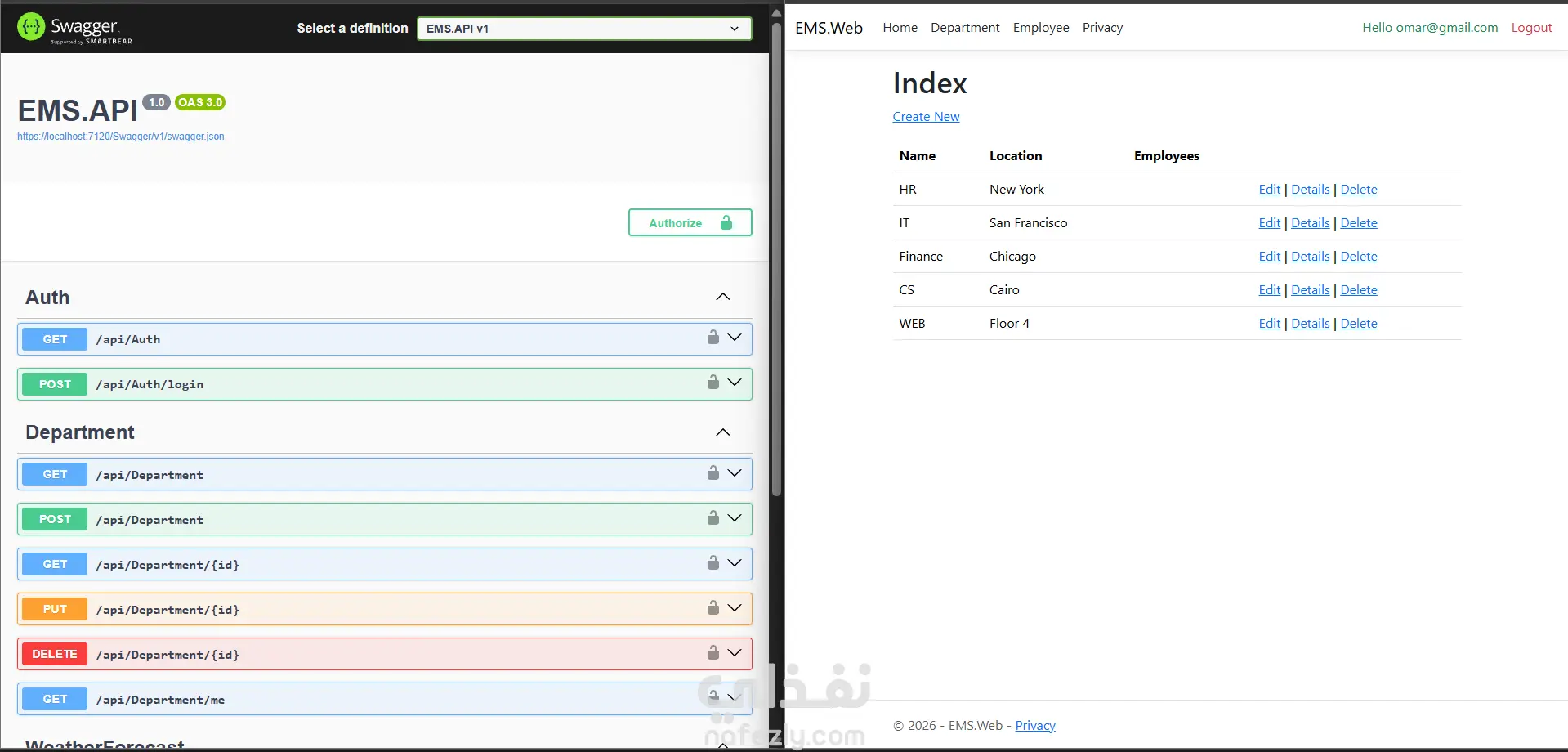Open the Select a definition dropdown
1568x752 pixels.
click(x=584, y=29)
